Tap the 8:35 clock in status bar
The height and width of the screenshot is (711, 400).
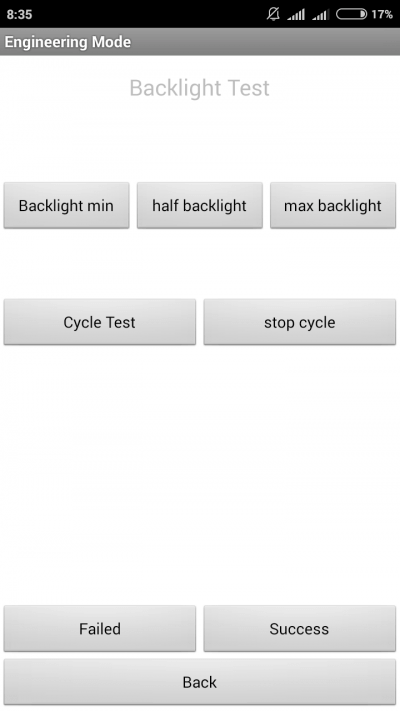click(x=20, y=14)
